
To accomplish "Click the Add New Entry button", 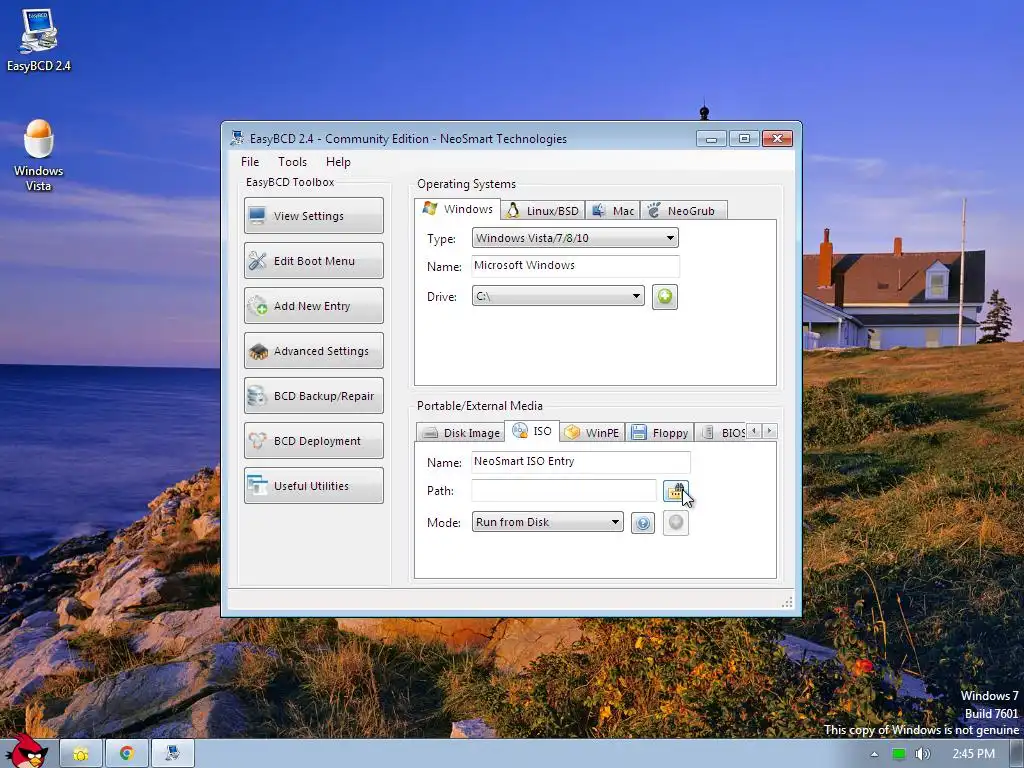I will point(313,306).
